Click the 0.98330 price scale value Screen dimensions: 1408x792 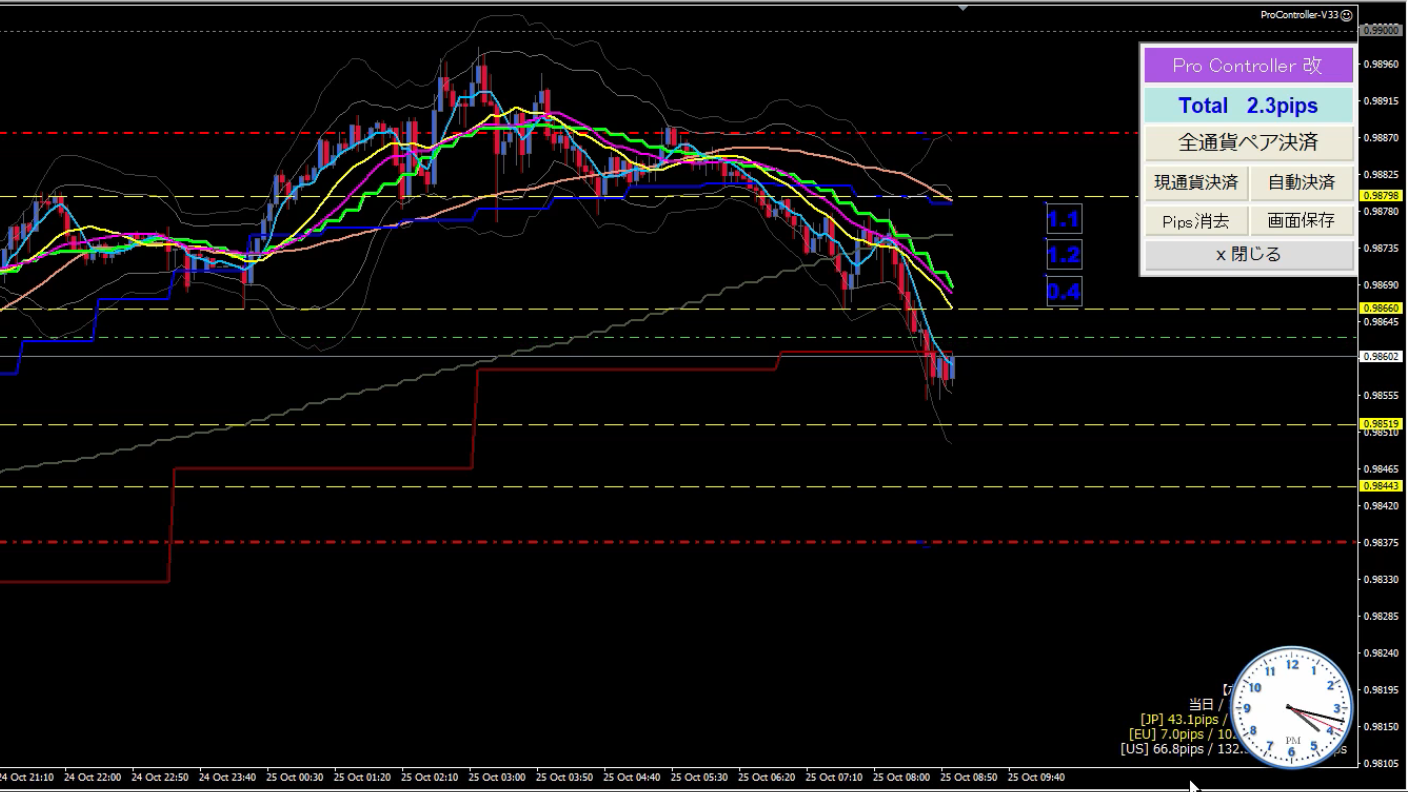click(x=1381, y=580)
